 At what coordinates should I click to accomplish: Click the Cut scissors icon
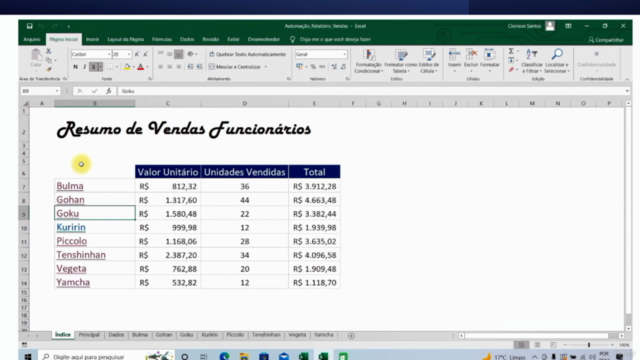tap(48, 51)
